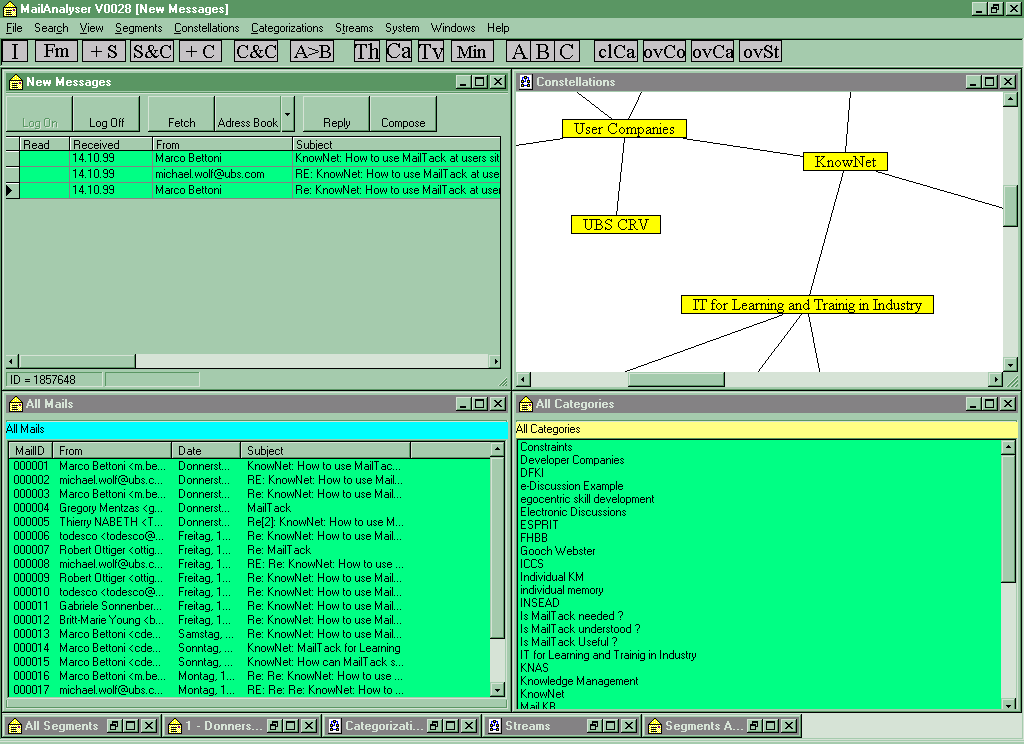Select the 'Is MailTack needed ?' category
Screen dimensions: 1024x744
point(571,616)
